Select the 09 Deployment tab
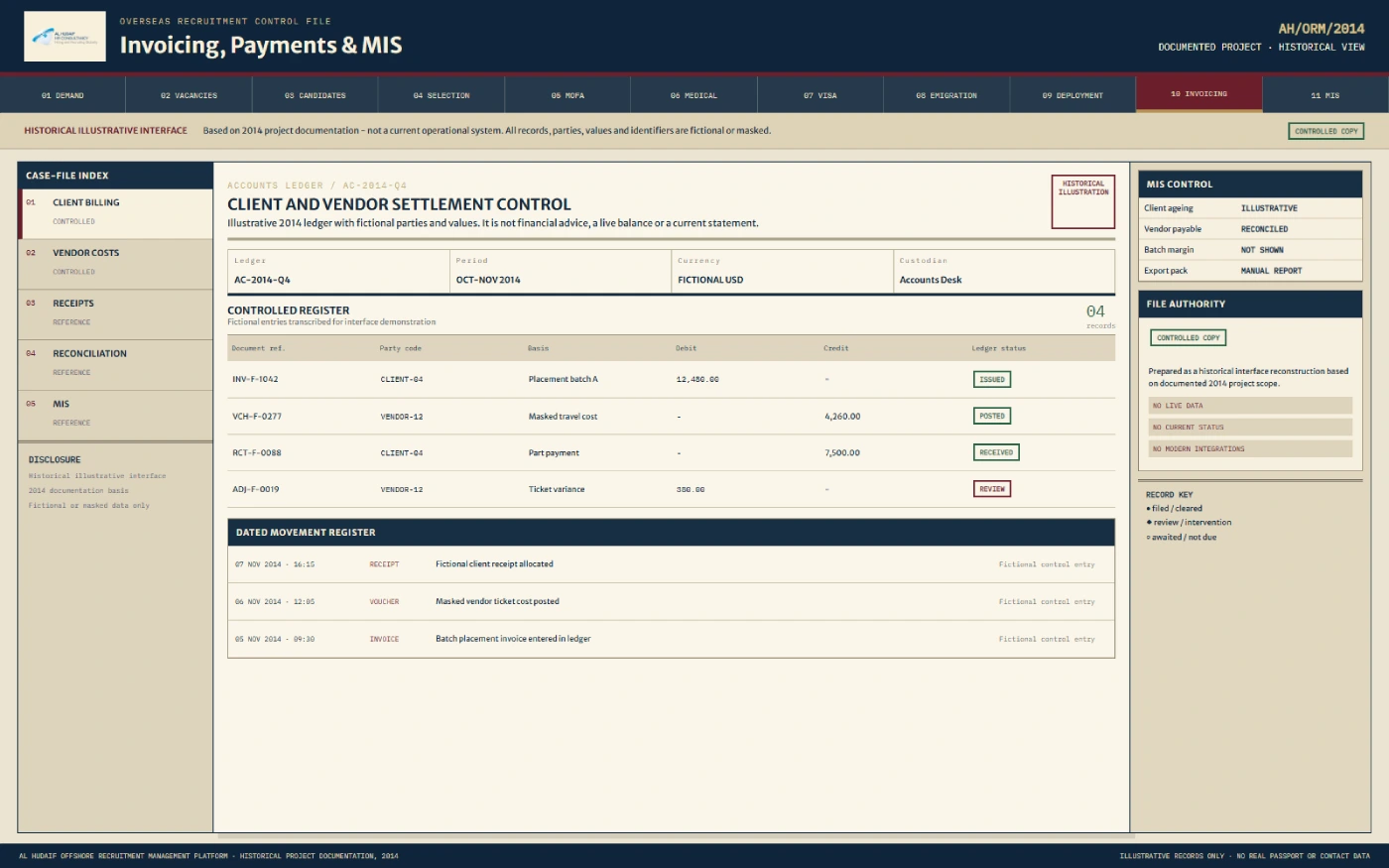The width and height of the screenshot is (1389, 868). (1073, 95)
